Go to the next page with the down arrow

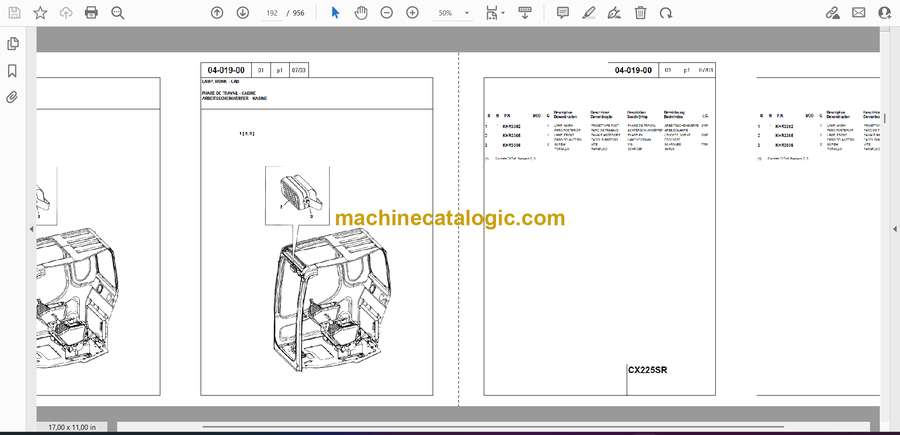pos(243,13)
